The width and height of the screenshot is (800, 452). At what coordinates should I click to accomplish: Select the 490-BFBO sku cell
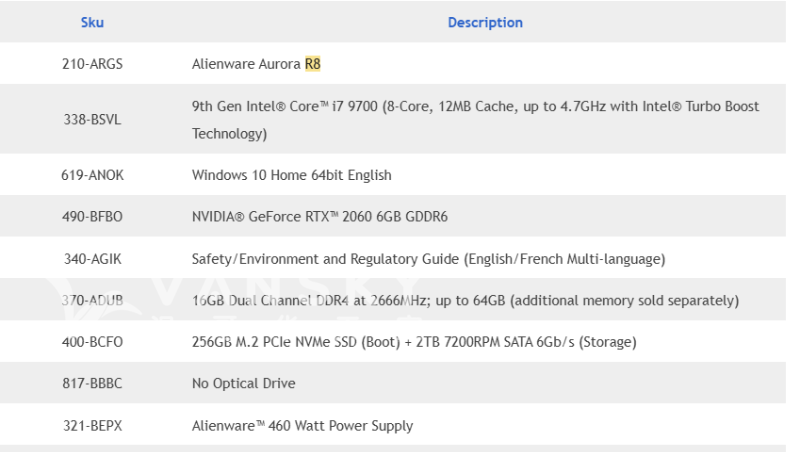coord(92,217)
